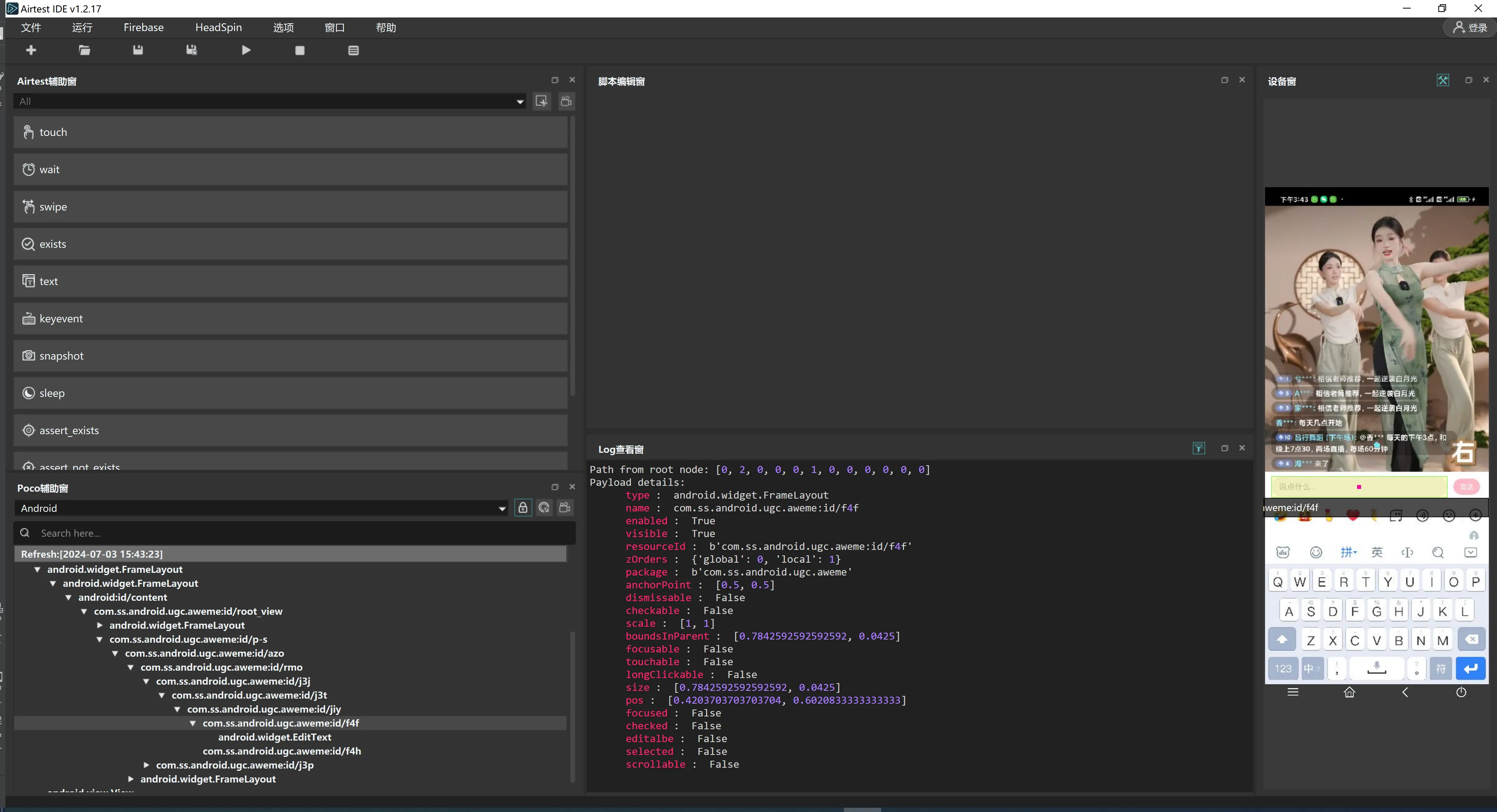
Task: Click the 登录 login button
Action: tap(1470, 27)
